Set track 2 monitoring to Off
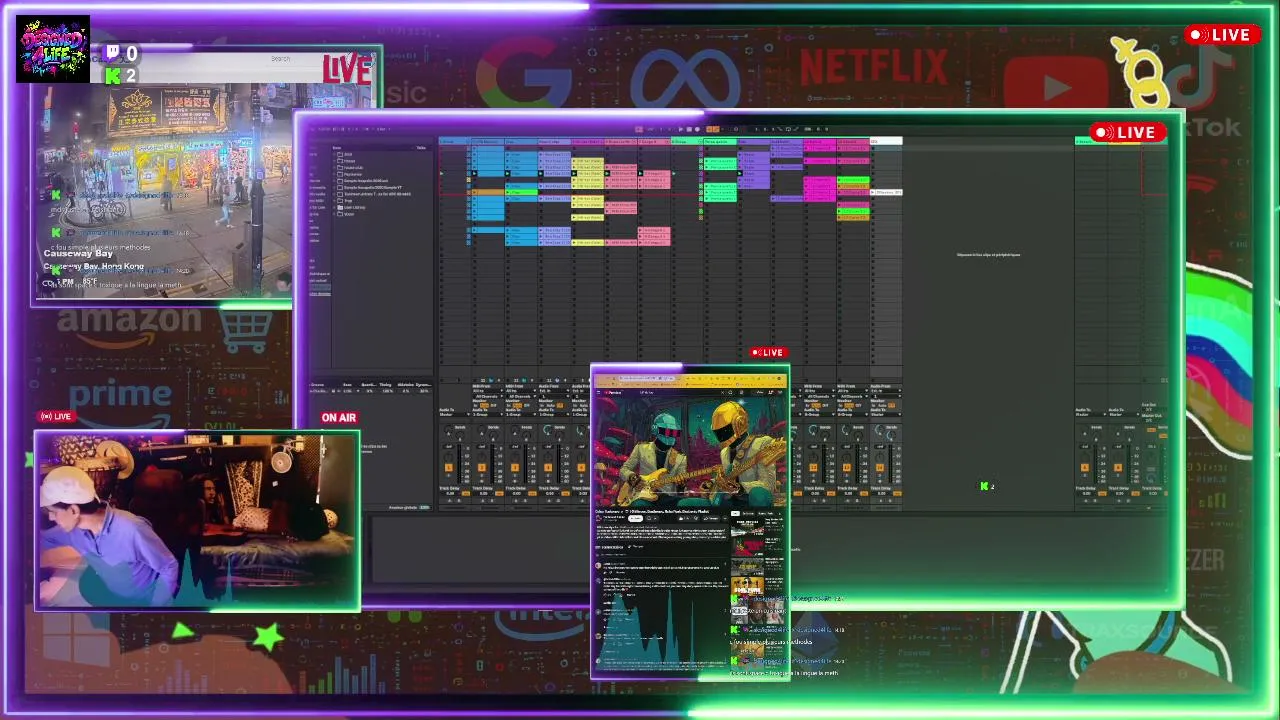 (x=494, y=405)
